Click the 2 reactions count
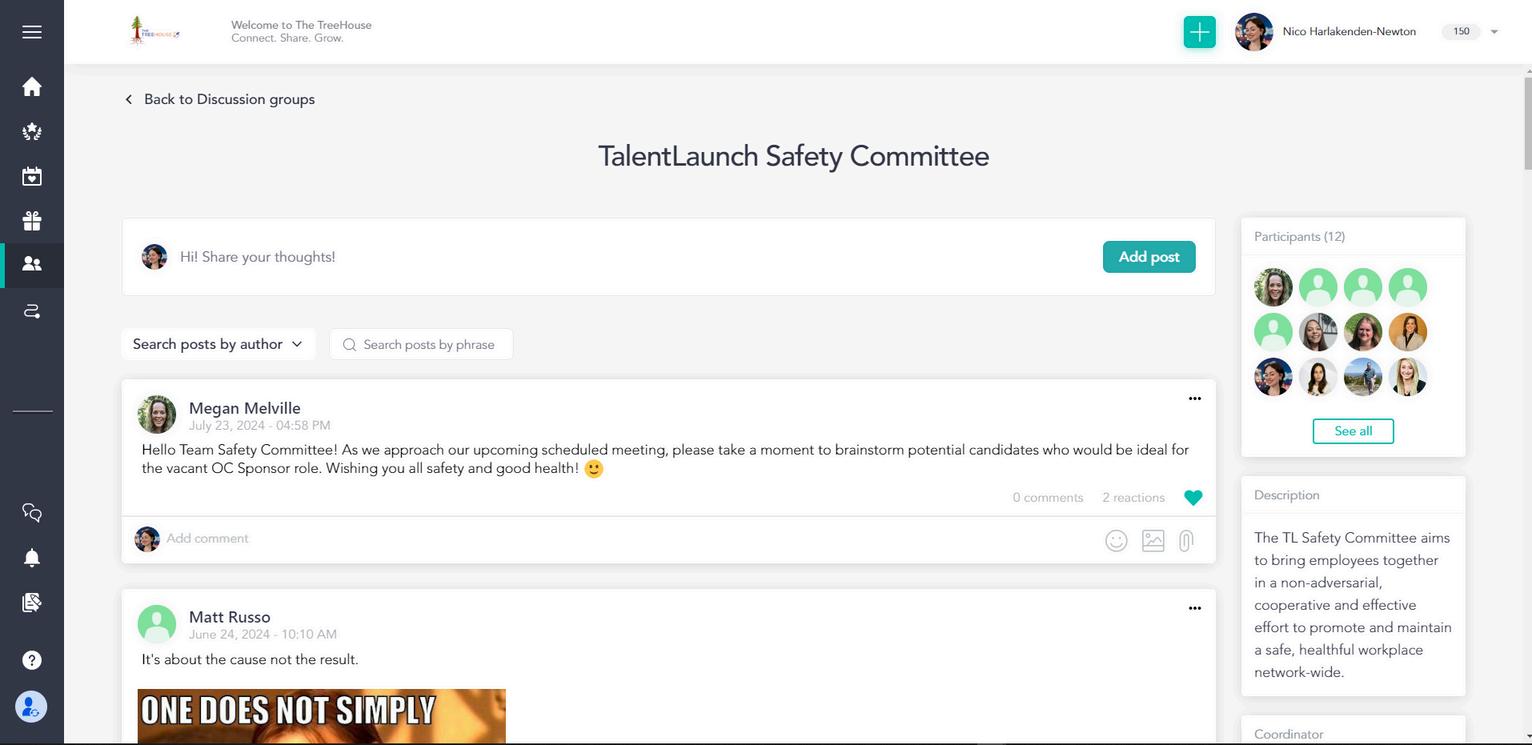Screen dimensions: 1532x745 (1134, 498)
